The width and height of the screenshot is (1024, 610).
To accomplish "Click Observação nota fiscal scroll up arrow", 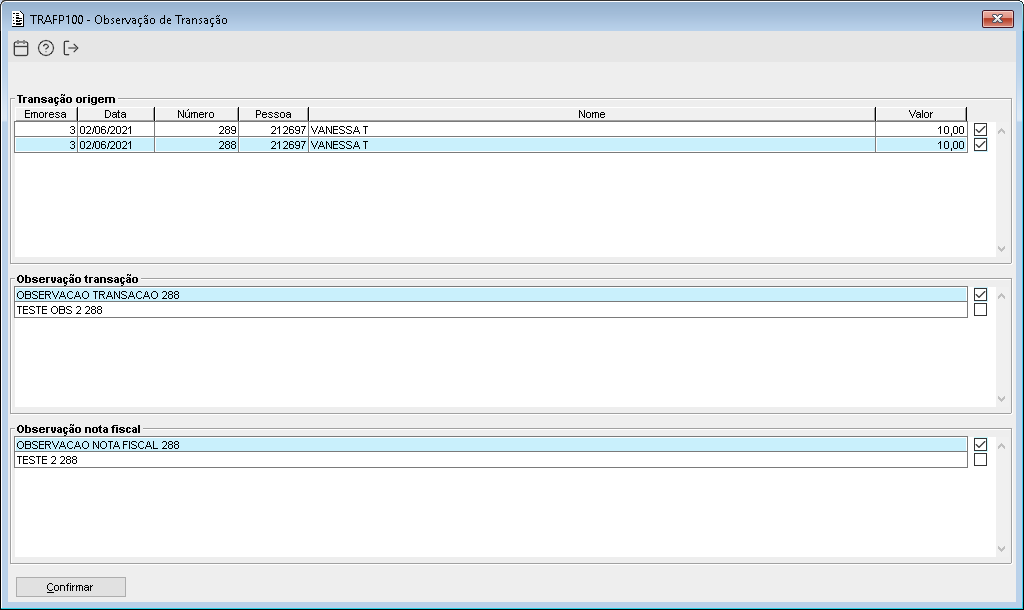I will 1001,447.
